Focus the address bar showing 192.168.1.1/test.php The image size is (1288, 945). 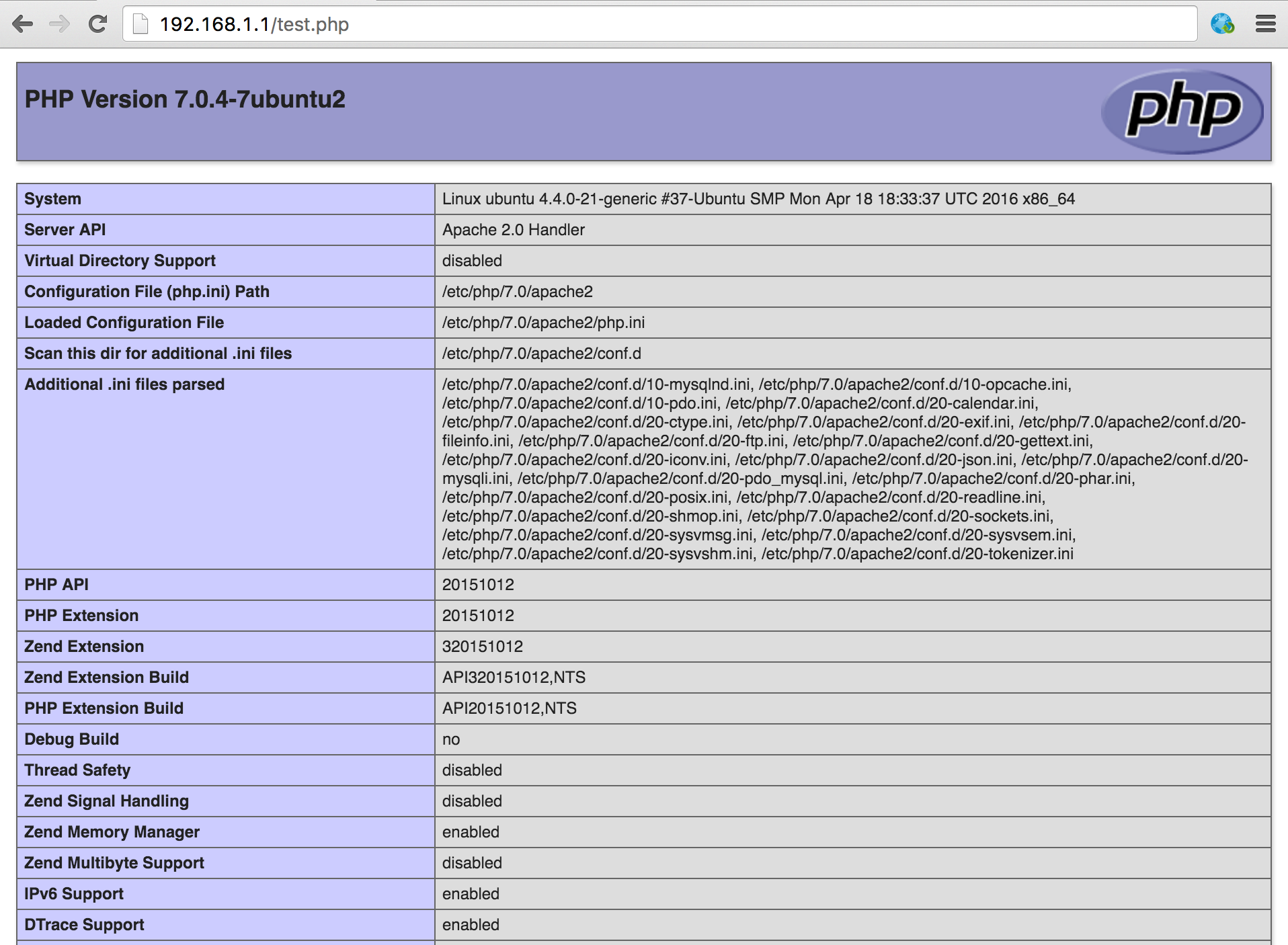tap(605, 24)
